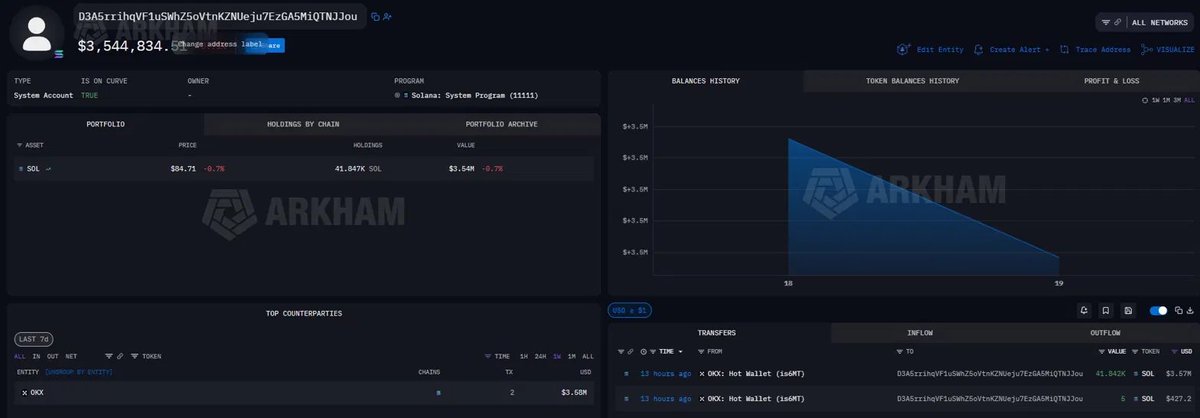The image size is (1200, 418).
Task: Click the SOL asset row in portfolio
Action: click(x=303, y=169)
